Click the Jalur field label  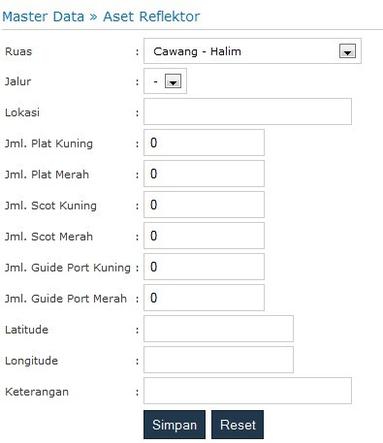click(x=18, y=81)
